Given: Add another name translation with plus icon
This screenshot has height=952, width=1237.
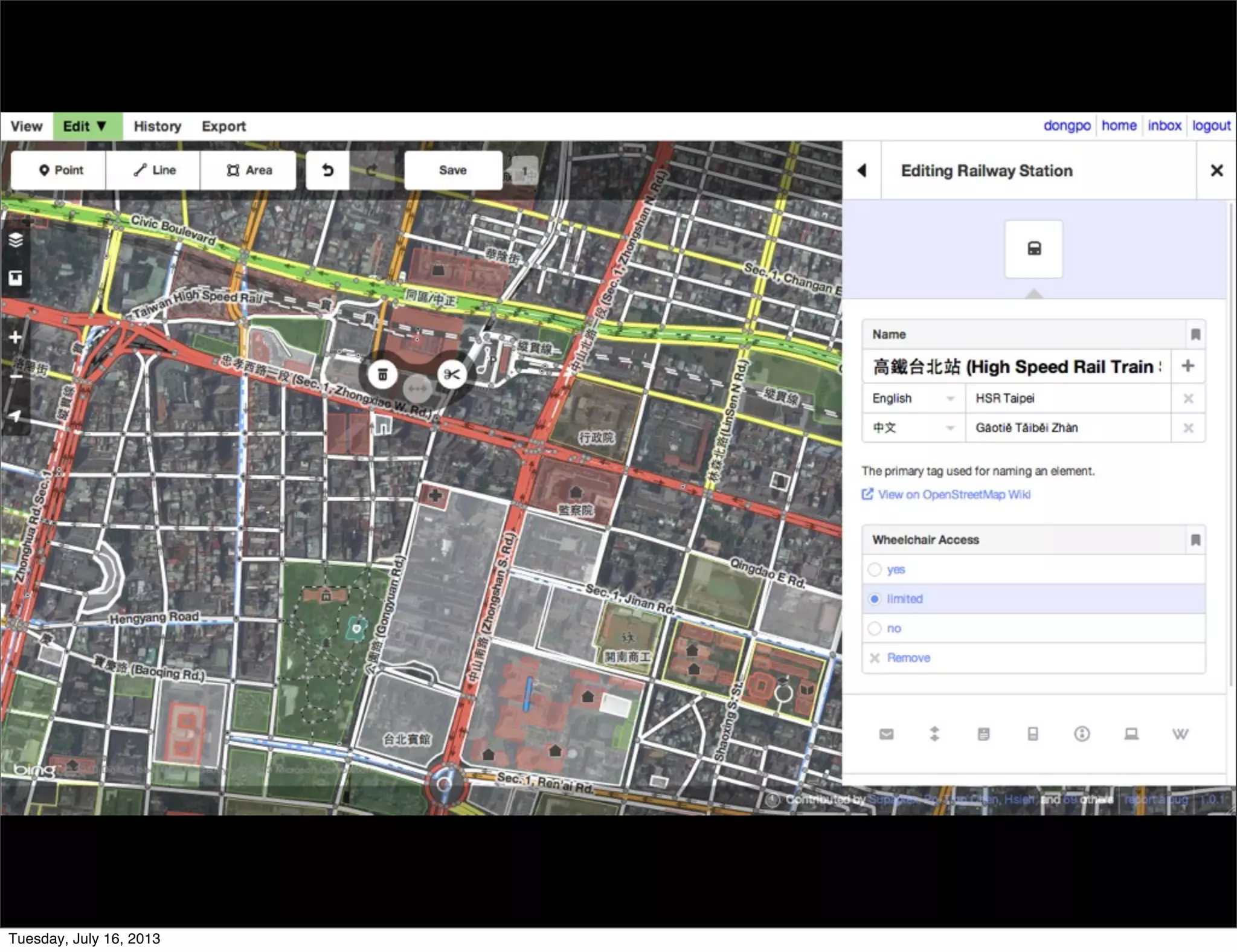Looking at the screenshot, I should [x=1187, y=366].
